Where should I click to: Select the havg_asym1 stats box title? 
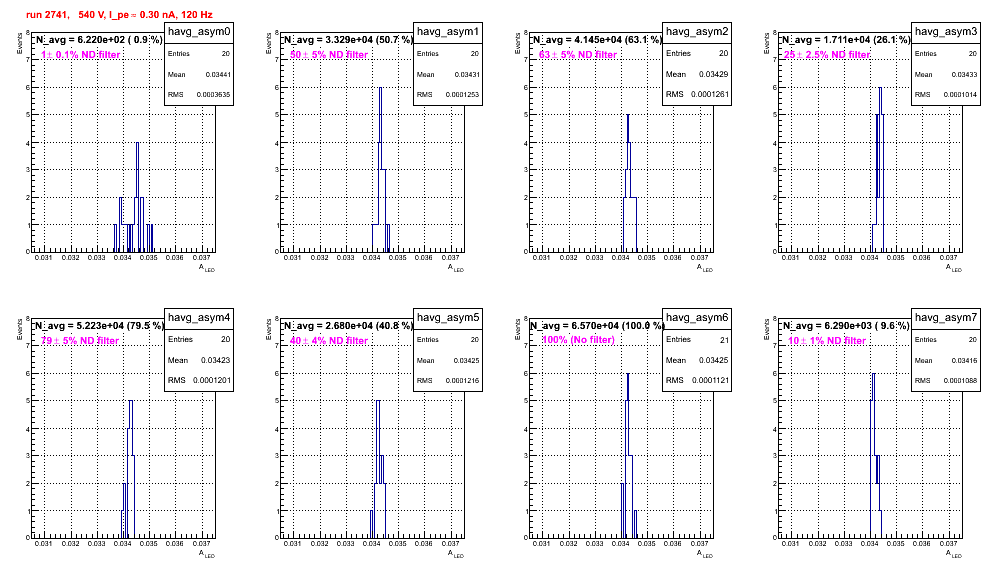pyautogui.click(x=448, y=32)
